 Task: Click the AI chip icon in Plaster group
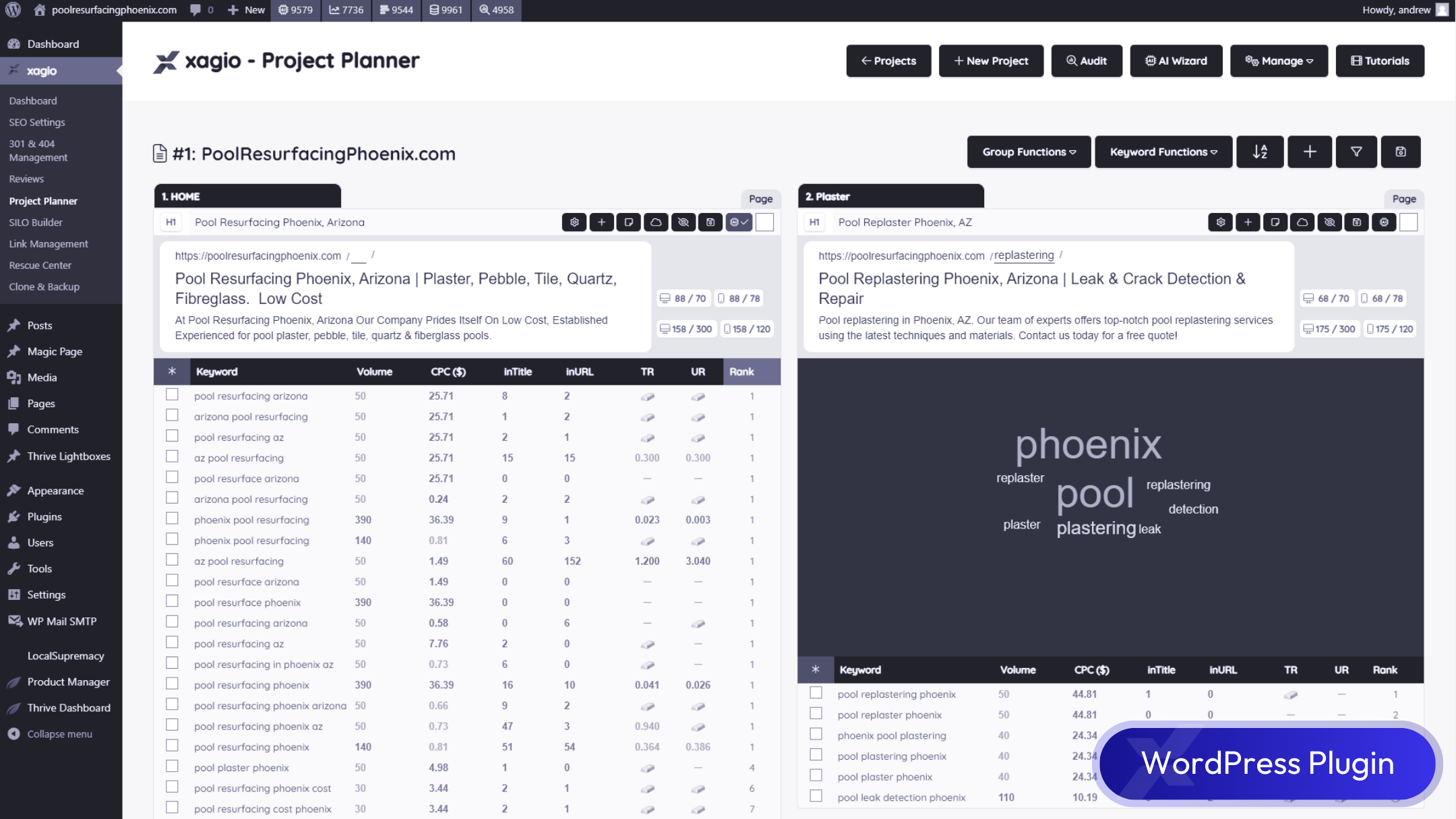1384,222
